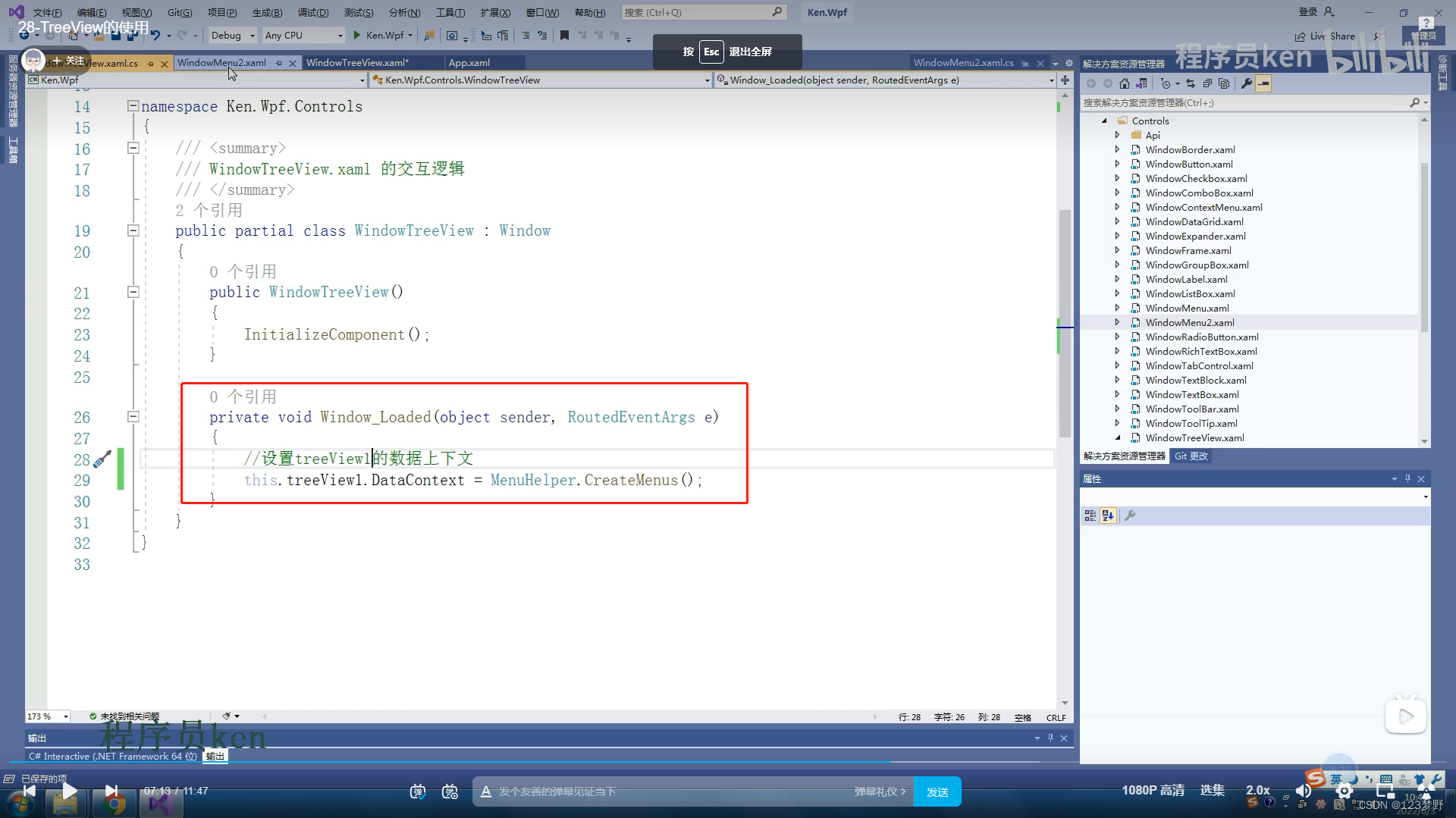
Task: Open the 调试(D) menu
Action: (x=313, y=12)
